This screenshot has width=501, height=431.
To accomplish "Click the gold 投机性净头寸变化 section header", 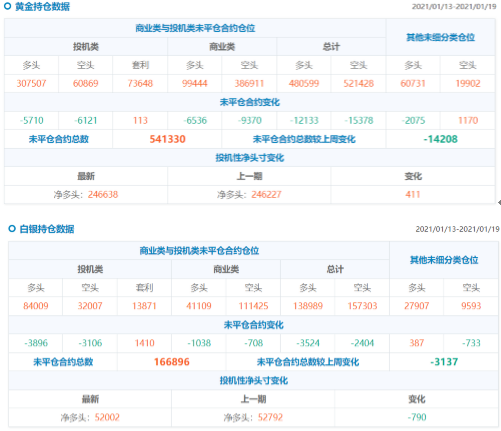I will [250, 158].
